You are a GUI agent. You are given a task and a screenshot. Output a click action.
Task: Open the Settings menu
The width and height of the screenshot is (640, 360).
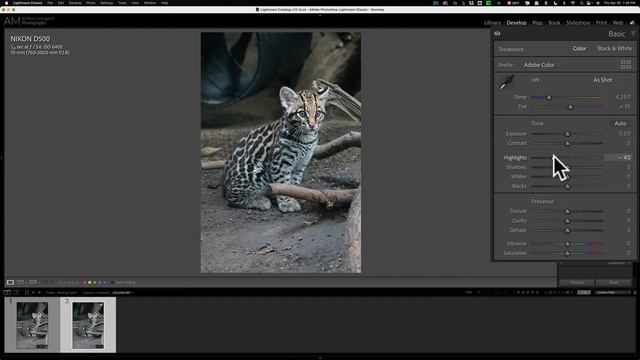[107, 3]
